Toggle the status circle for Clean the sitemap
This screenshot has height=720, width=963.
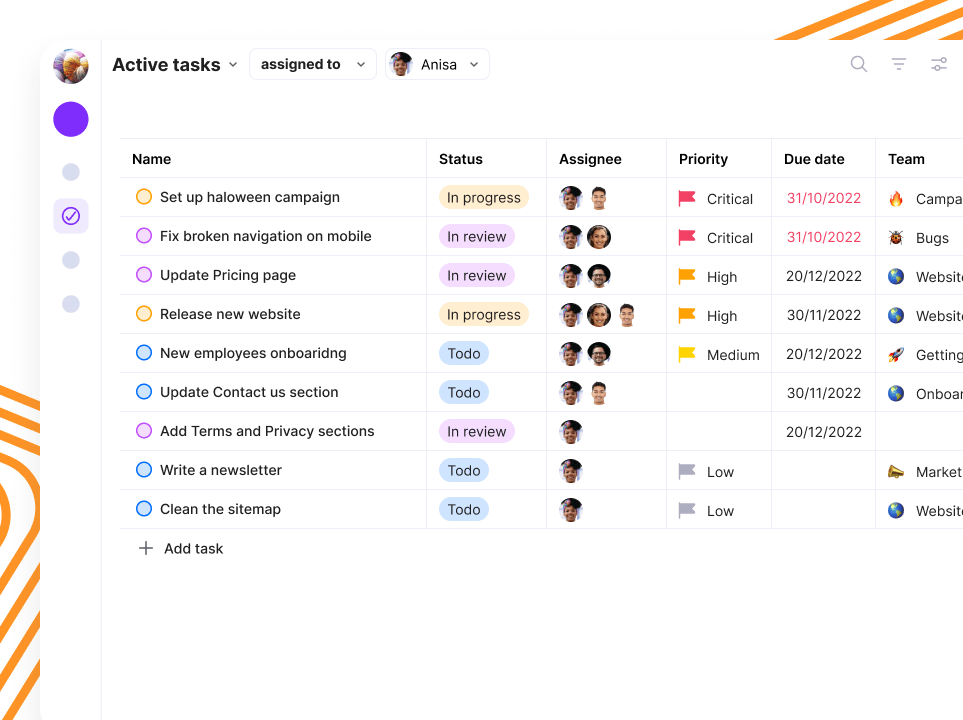tap(143, 508)
